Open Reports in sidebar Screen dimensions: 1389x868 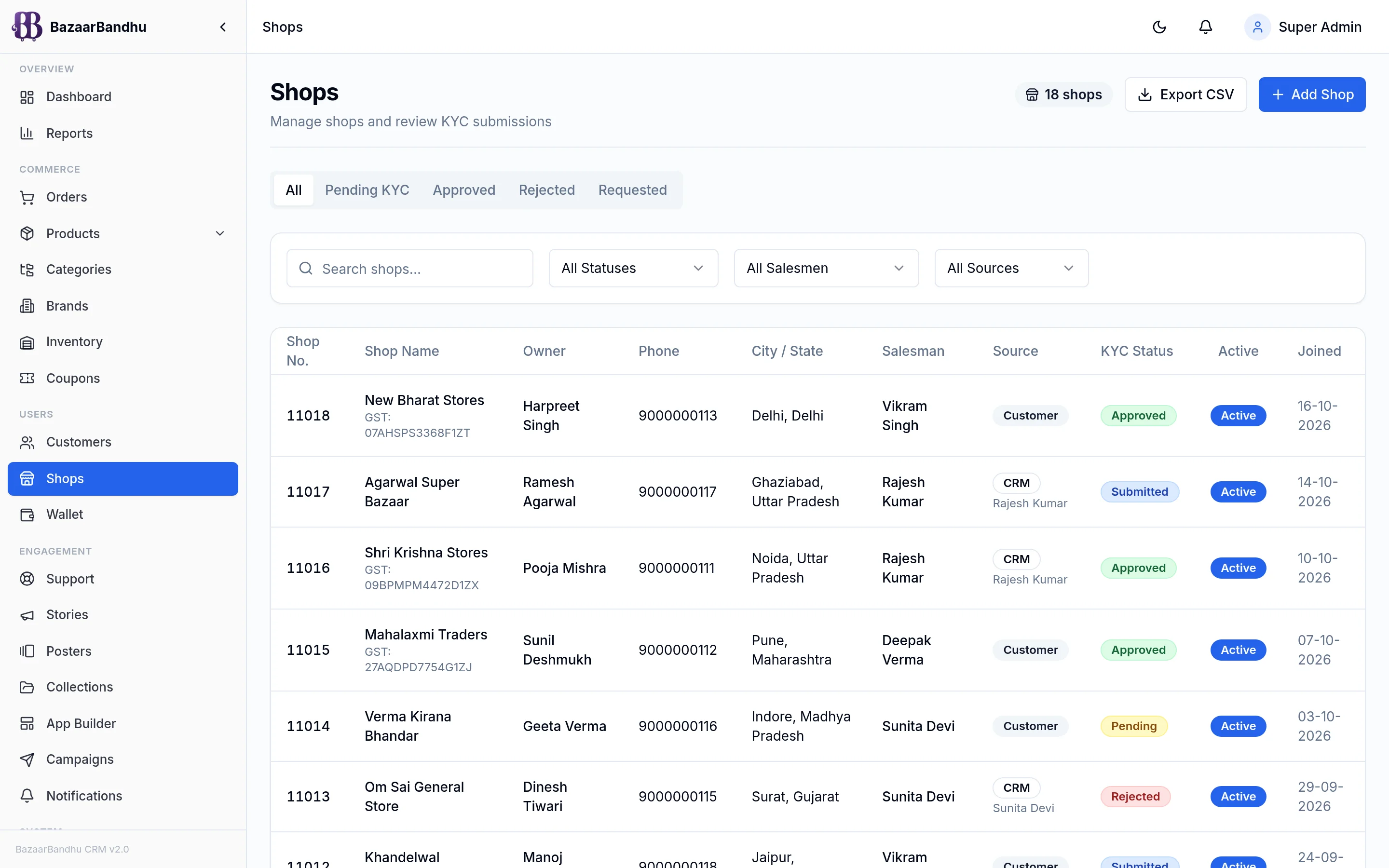(123, 133)
